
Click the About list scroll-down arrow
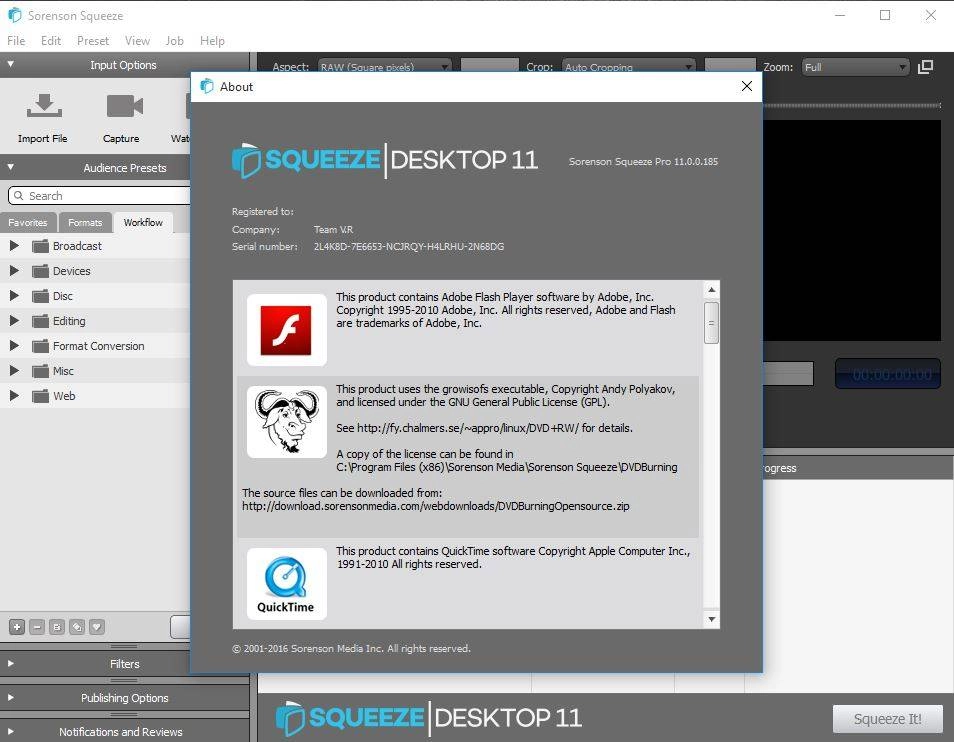[711, 619]
